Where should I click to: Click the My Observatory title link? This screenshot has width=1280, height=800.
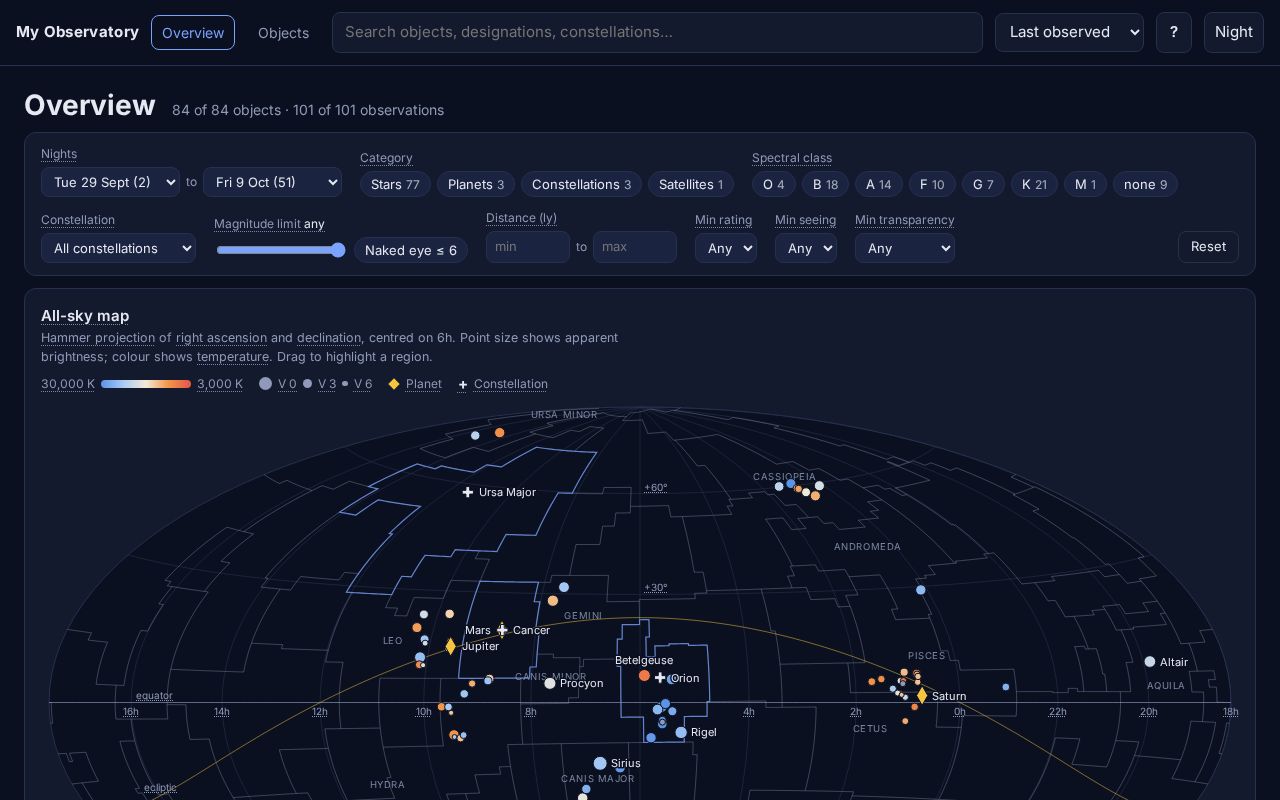click(78, 32)
